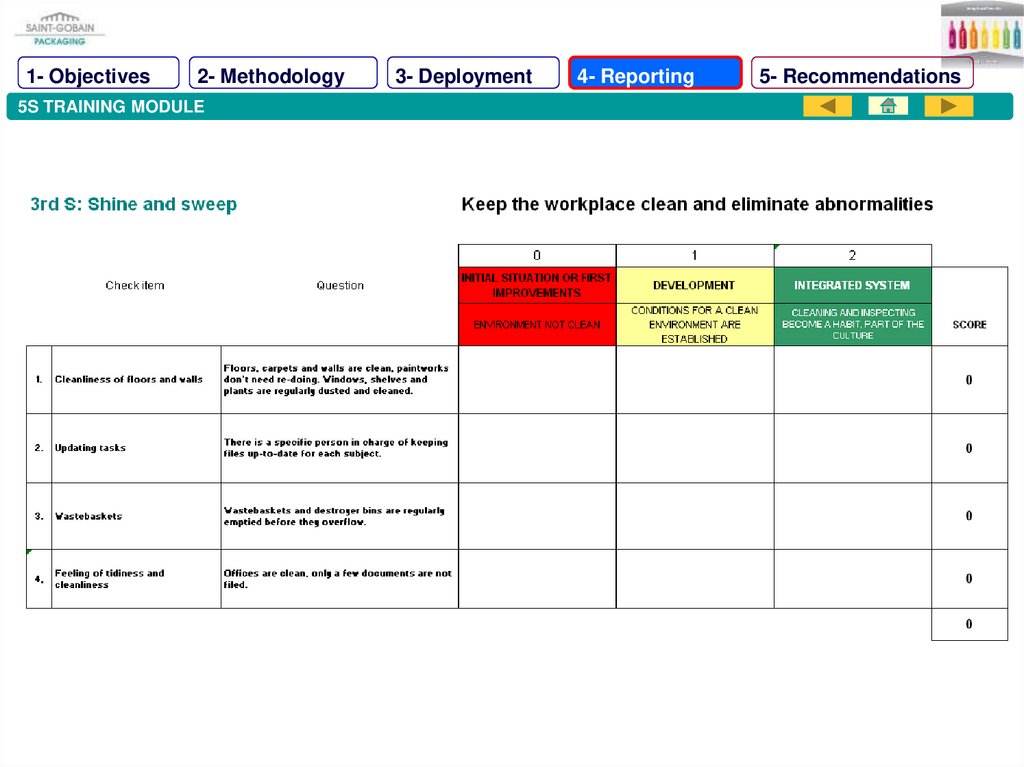The height and width of the screenshot is (767, 1024).
Task: Select score 2 cell for Wastebaskets row
Action: pyautogui.click(x=852, y=516)
